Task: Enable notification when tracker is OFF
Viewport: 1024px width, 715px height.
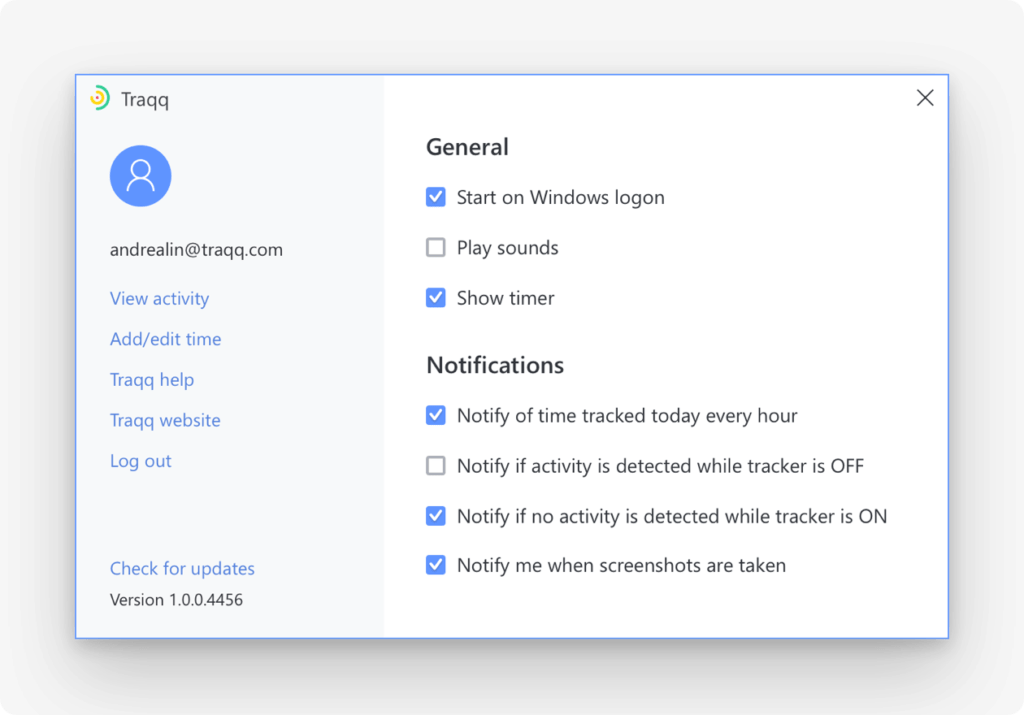Action: coord(436,466)
